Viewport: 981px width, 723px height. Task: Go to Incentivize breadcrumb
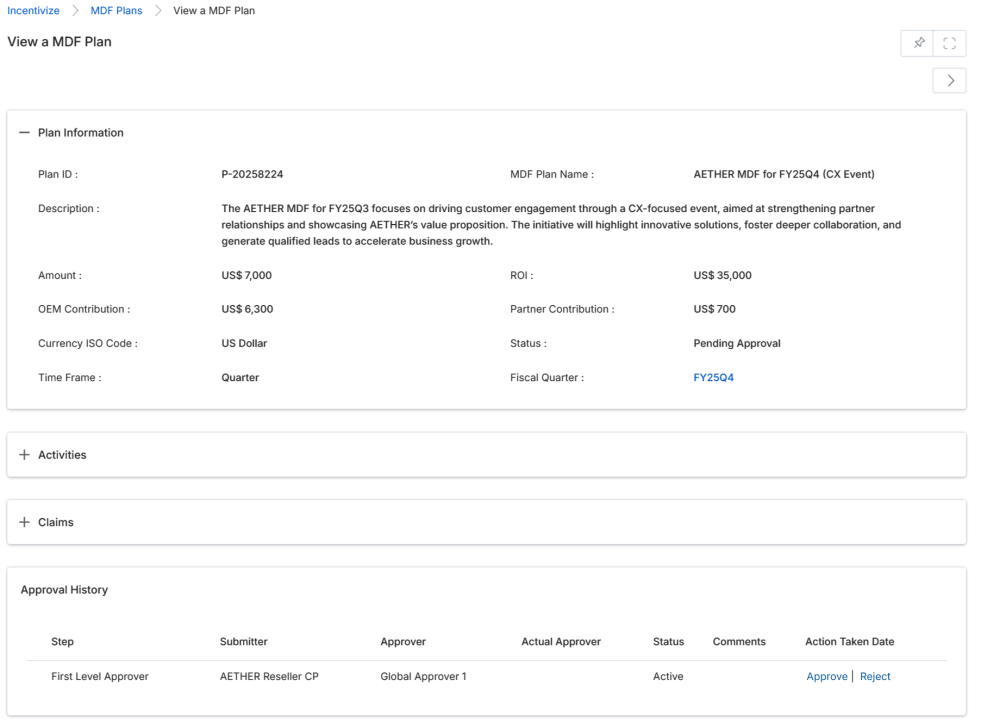33,11
